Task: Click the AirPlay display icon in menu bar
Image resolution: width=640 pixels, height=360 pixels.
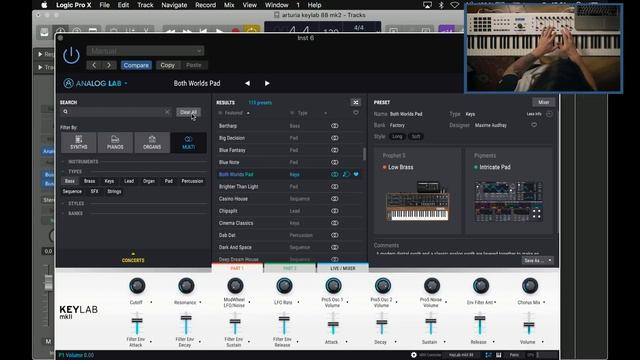Action: point(427,5)
